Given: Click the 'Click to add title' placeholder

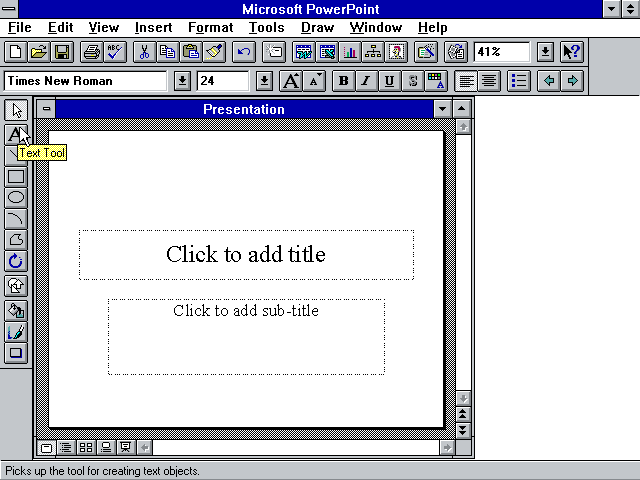Looking at the screenshot, I should pyautogui.click(x=246, y=255).
